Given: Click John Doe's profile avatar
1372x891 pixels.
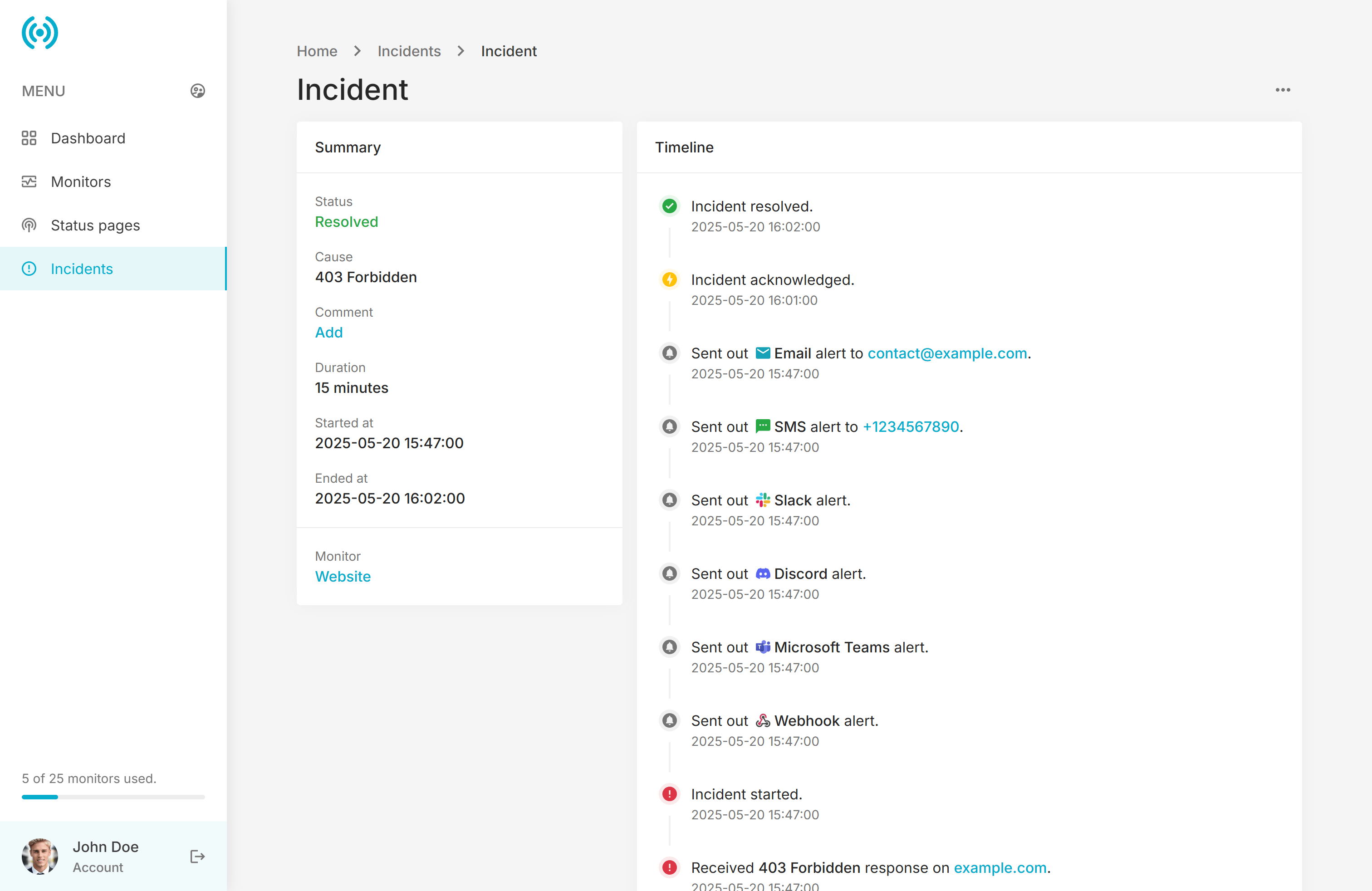Looking at the screenshot, I should 40,857.
